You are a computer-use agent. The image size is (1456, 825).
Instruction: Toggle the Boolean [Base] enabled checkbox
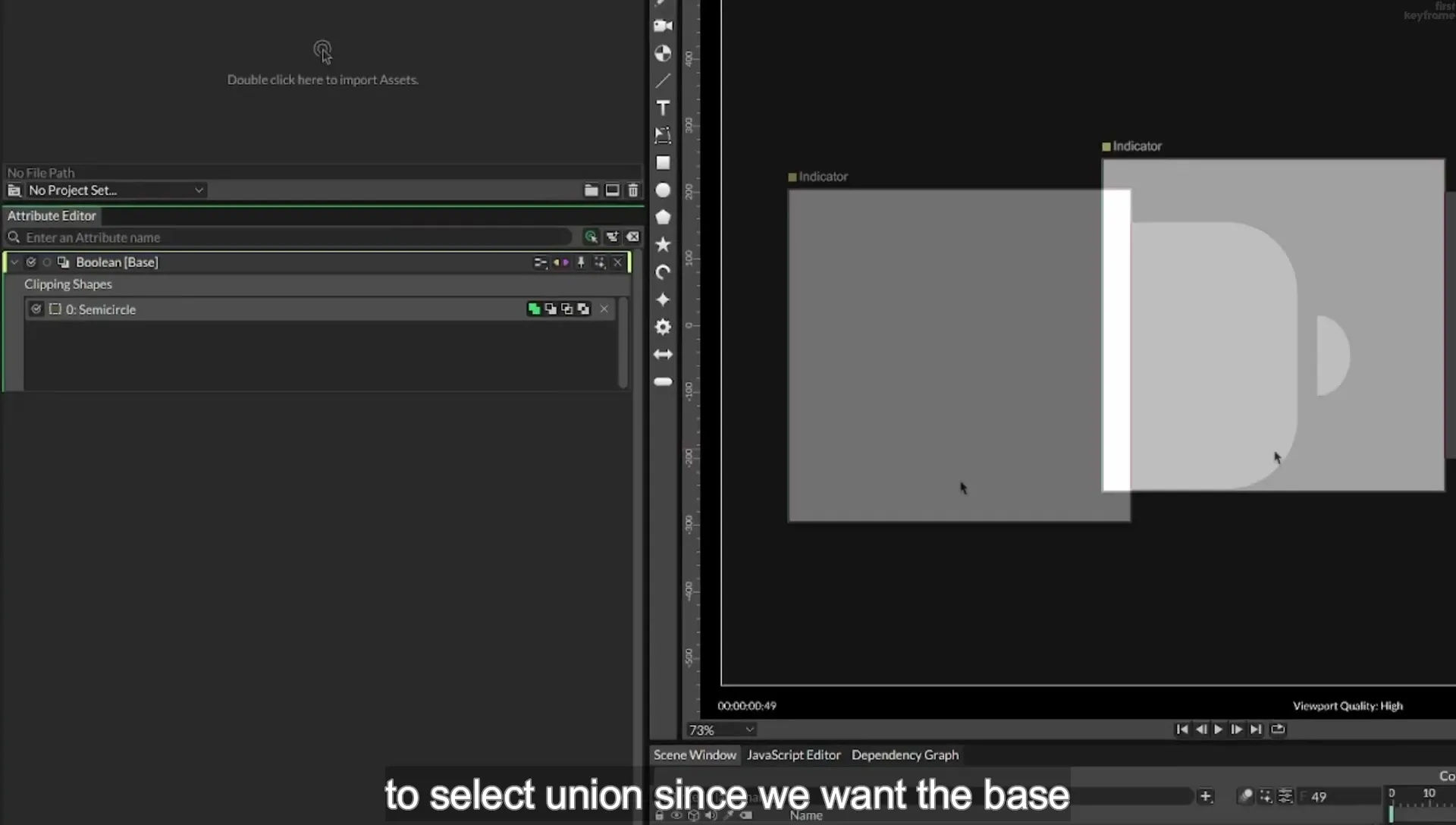pos(31,262)
